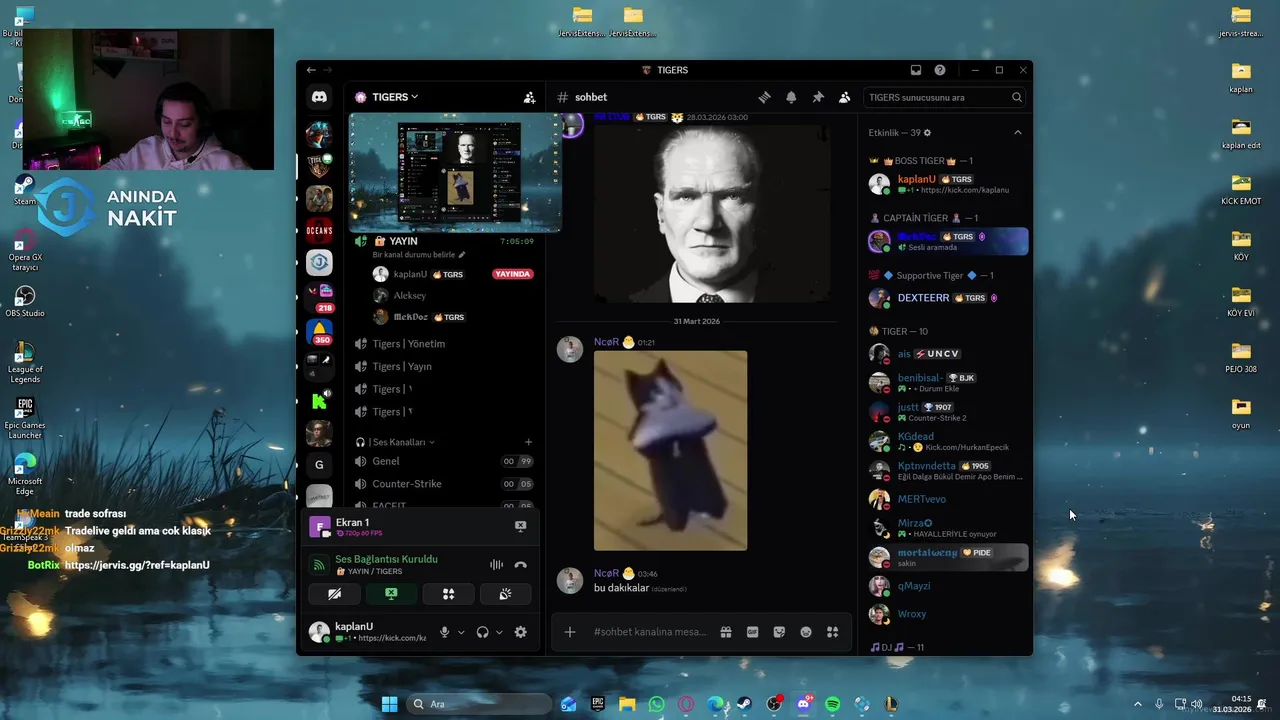Open the black-and-white portrait image

pos(712,212)
